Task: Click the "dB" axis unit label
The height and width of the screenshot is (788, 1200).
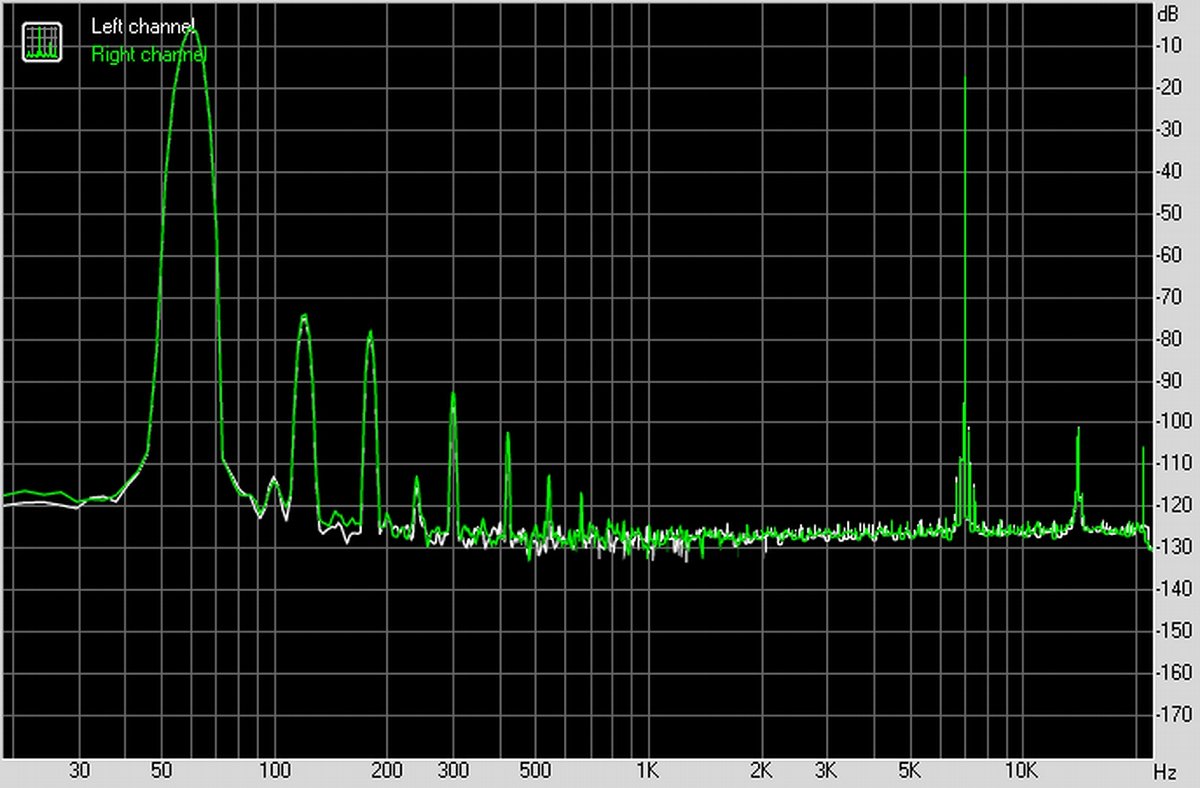Action: pos(1169,15)
